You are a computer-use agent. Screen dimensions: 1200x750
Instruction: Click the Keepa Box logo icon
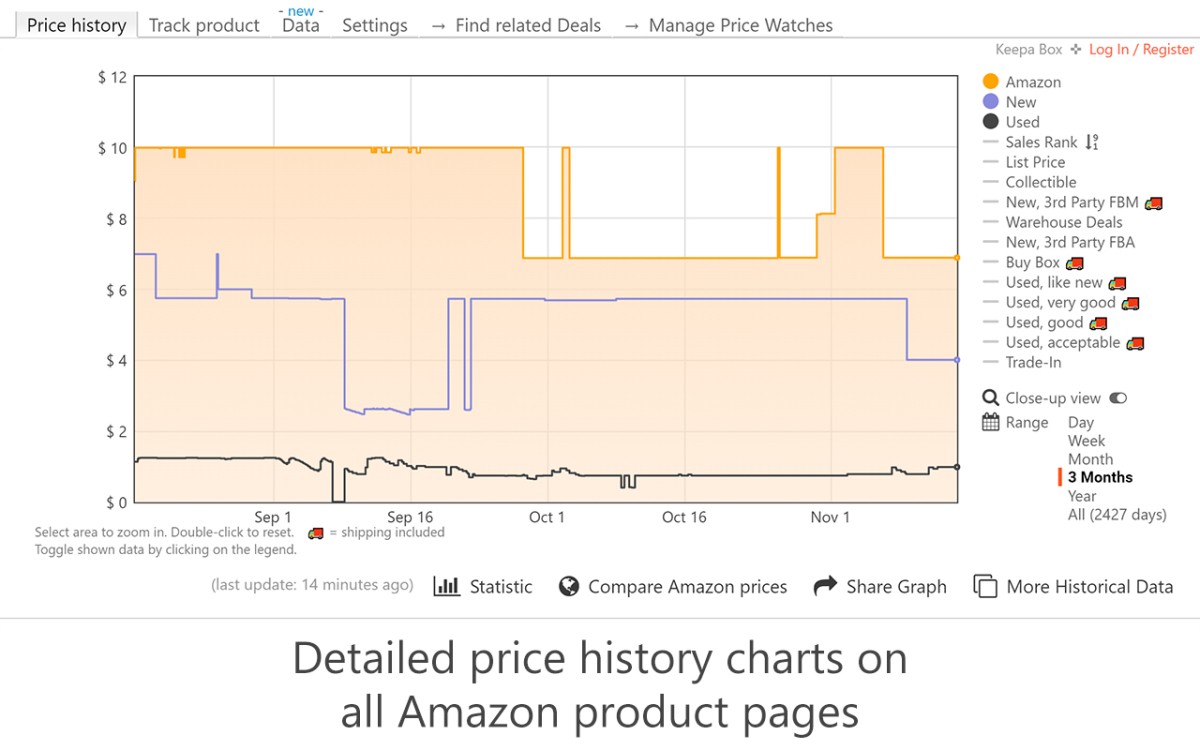1075,49
